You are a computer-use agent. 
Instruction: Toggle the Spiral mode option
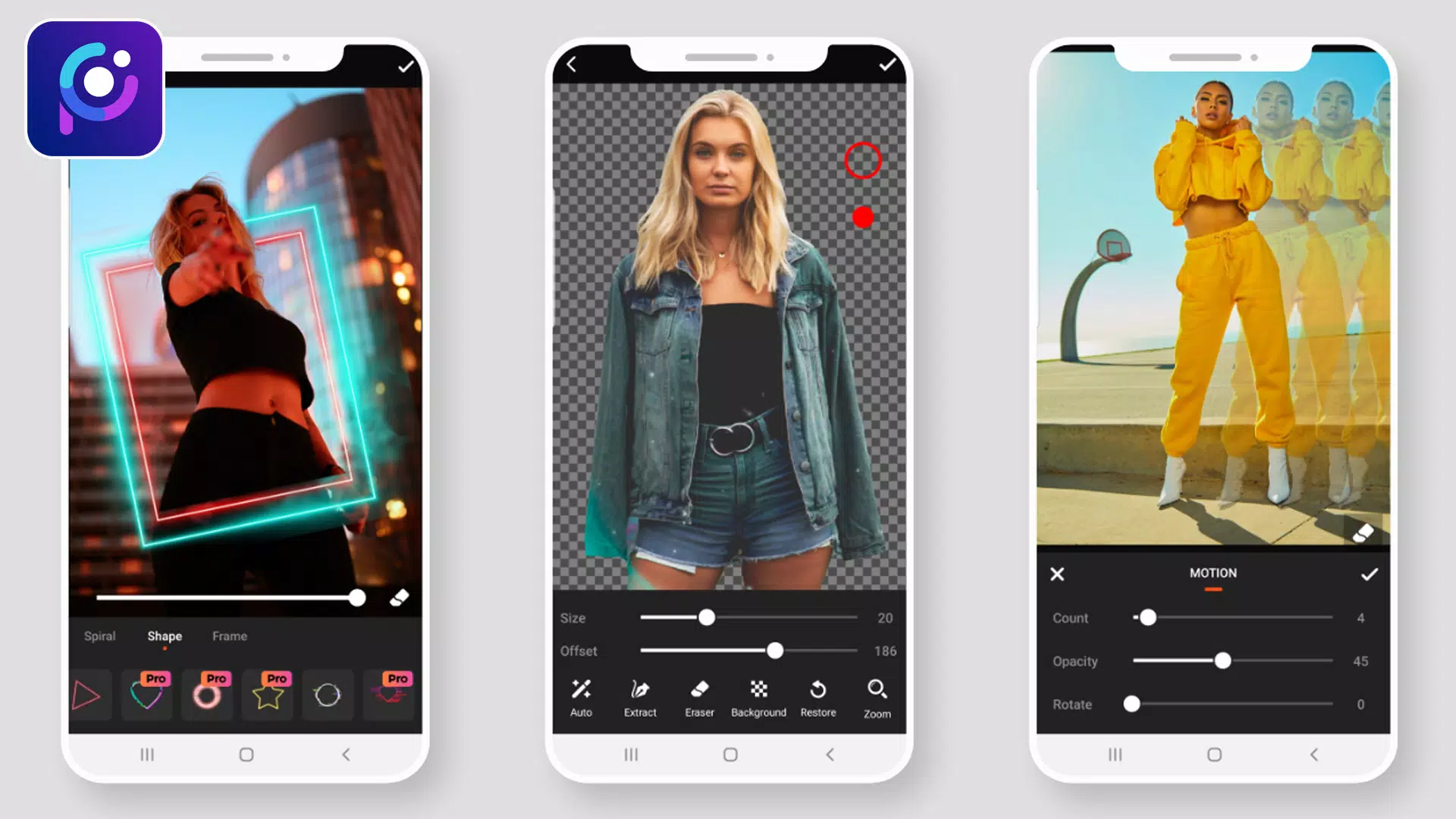pyautogui.click(x=99, y=636)
